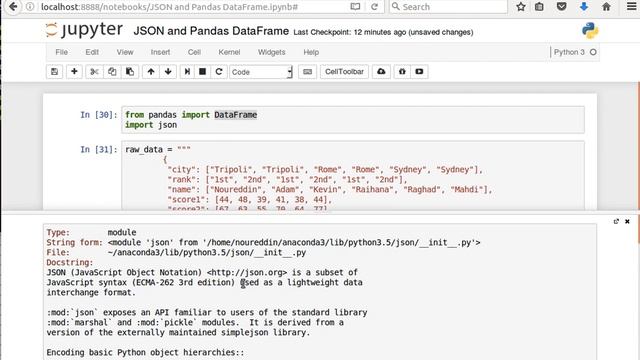Open the downloads arrow icon
640x360 pixels.
[584, 7]
